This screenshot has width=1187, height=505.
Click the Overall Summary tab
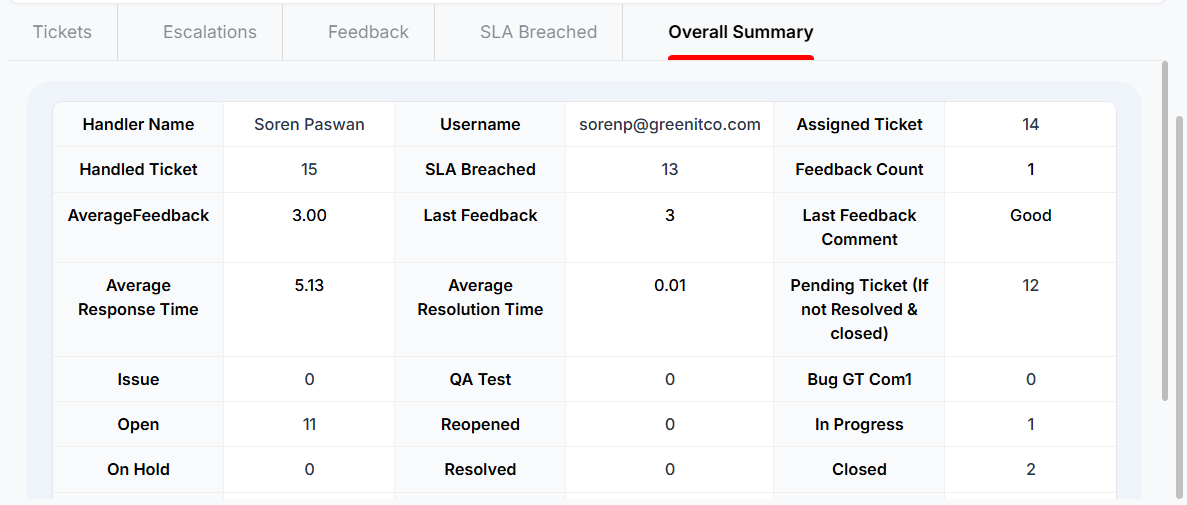pyautogui.click(x=740, y=33)
